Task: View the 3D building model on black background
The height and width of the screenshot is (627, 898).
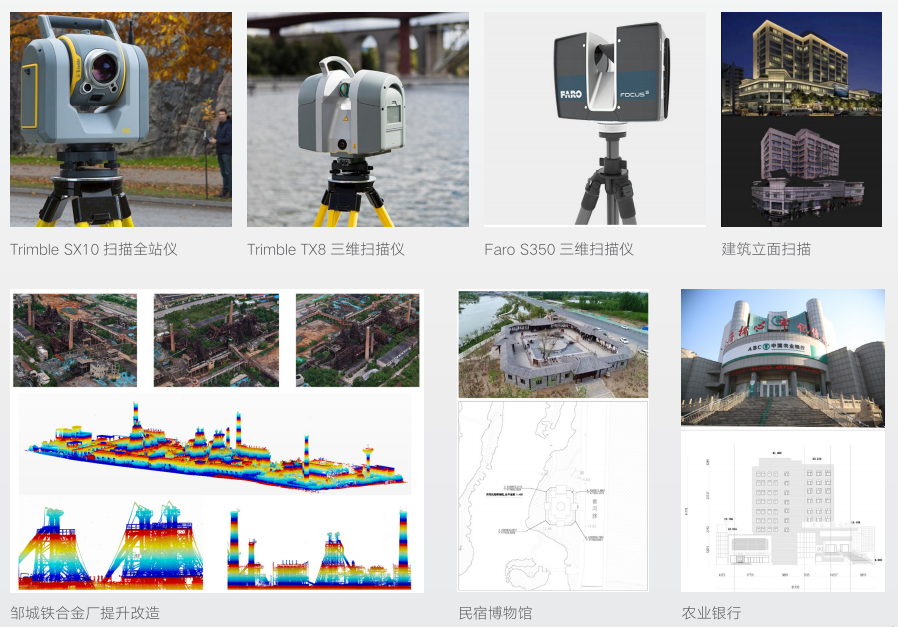Action: pos(801,170)
